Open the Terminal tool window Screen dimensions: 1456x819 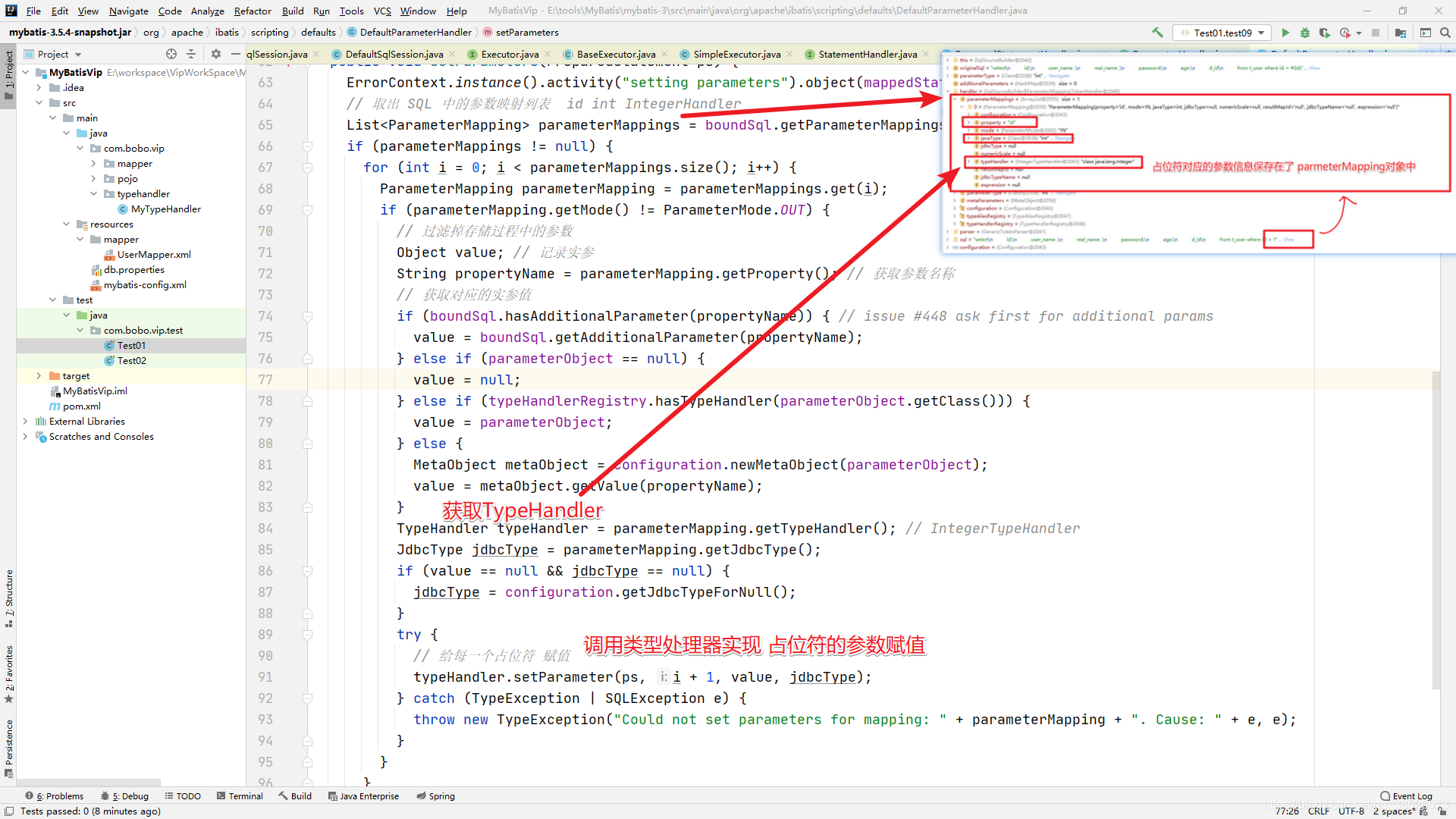(x=240, y=795)
